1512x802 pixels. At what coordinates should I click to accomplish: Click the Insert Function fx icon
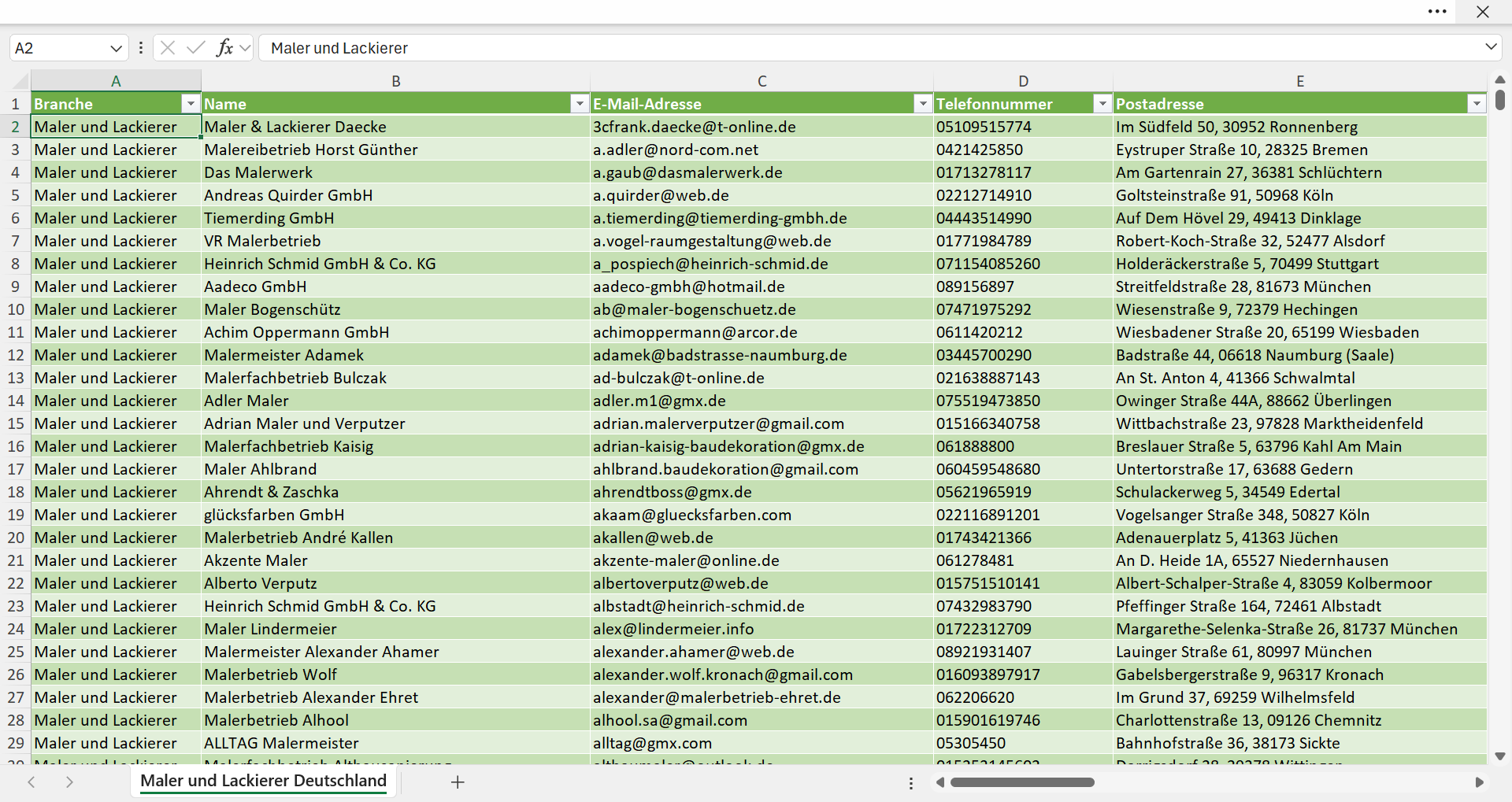pyautogui.click(x=224, y=48)
